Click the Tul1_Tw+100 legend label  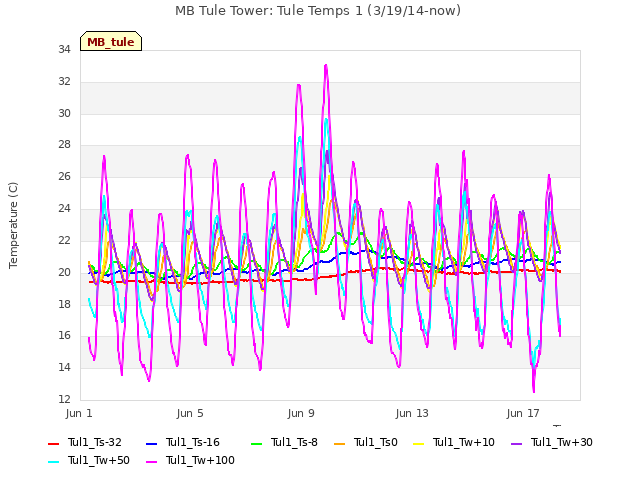click(200, 460)
